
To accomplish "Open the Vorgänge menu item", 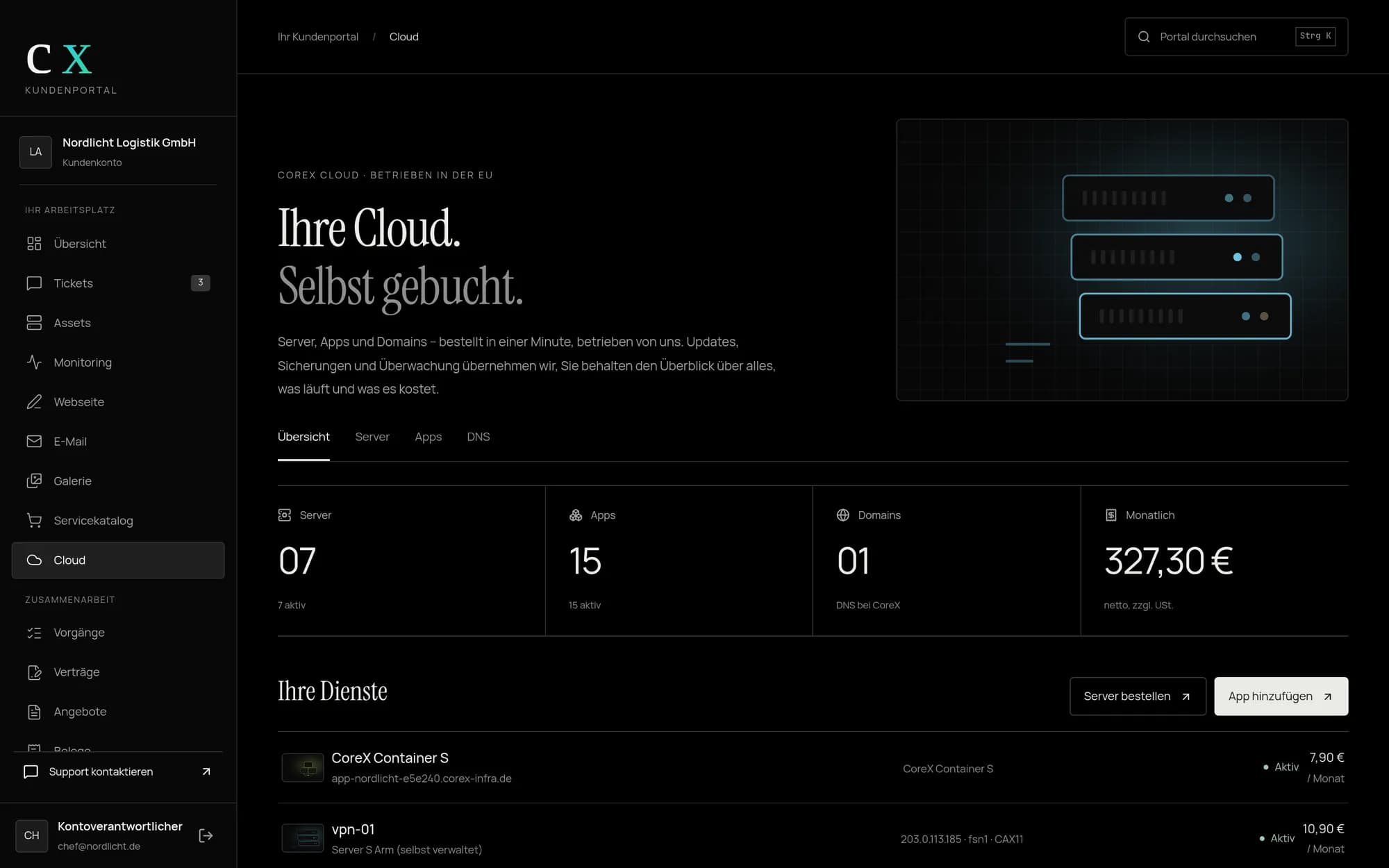I will [118, 633].
